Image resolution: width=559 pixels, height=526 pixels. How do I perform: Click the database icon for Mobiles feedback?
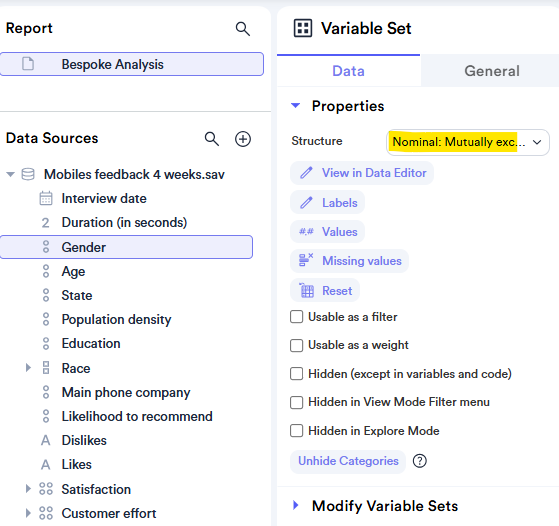tap(28, 174)
